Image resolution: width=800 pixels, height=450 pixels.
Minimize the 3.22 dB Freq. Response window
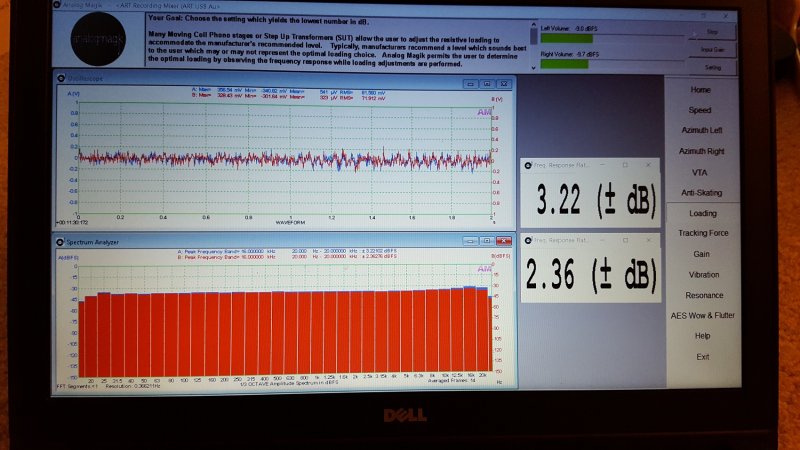(602, 165)
